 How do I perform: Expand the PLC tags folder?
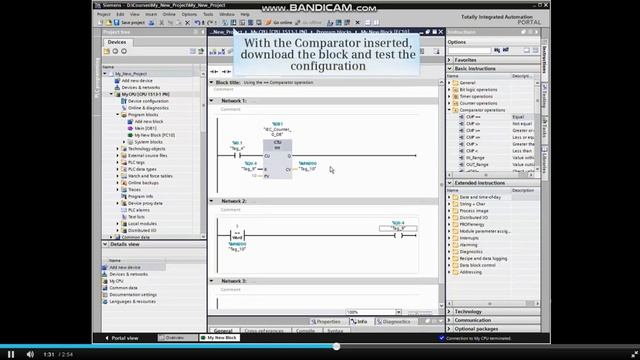pyautogui.click(x=118, y=162)
